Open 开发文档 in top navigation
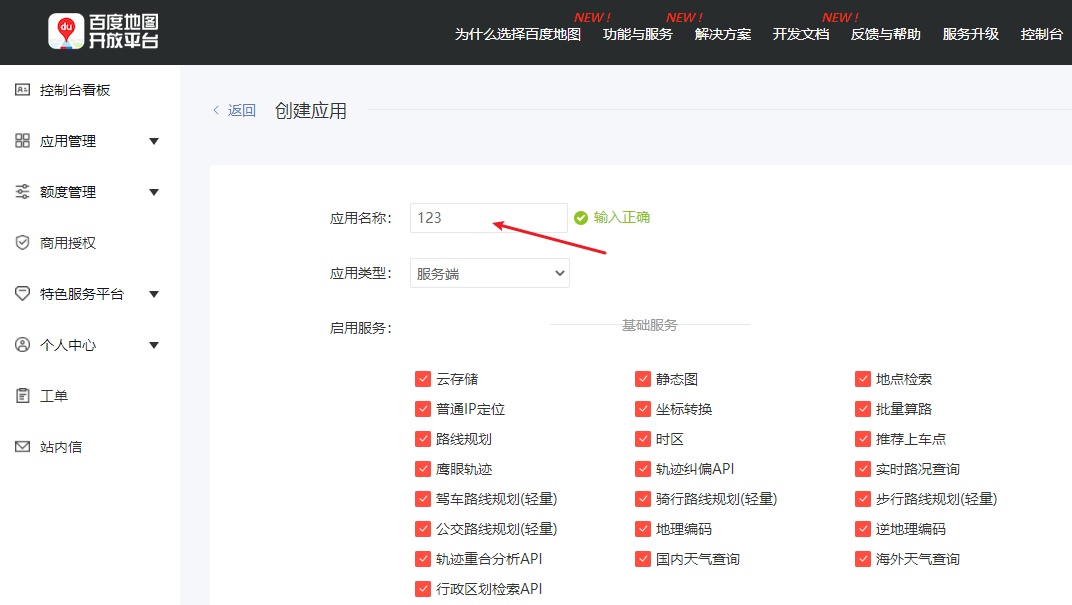Screen dimensions: 1072x605 click(x=801, y=34)
